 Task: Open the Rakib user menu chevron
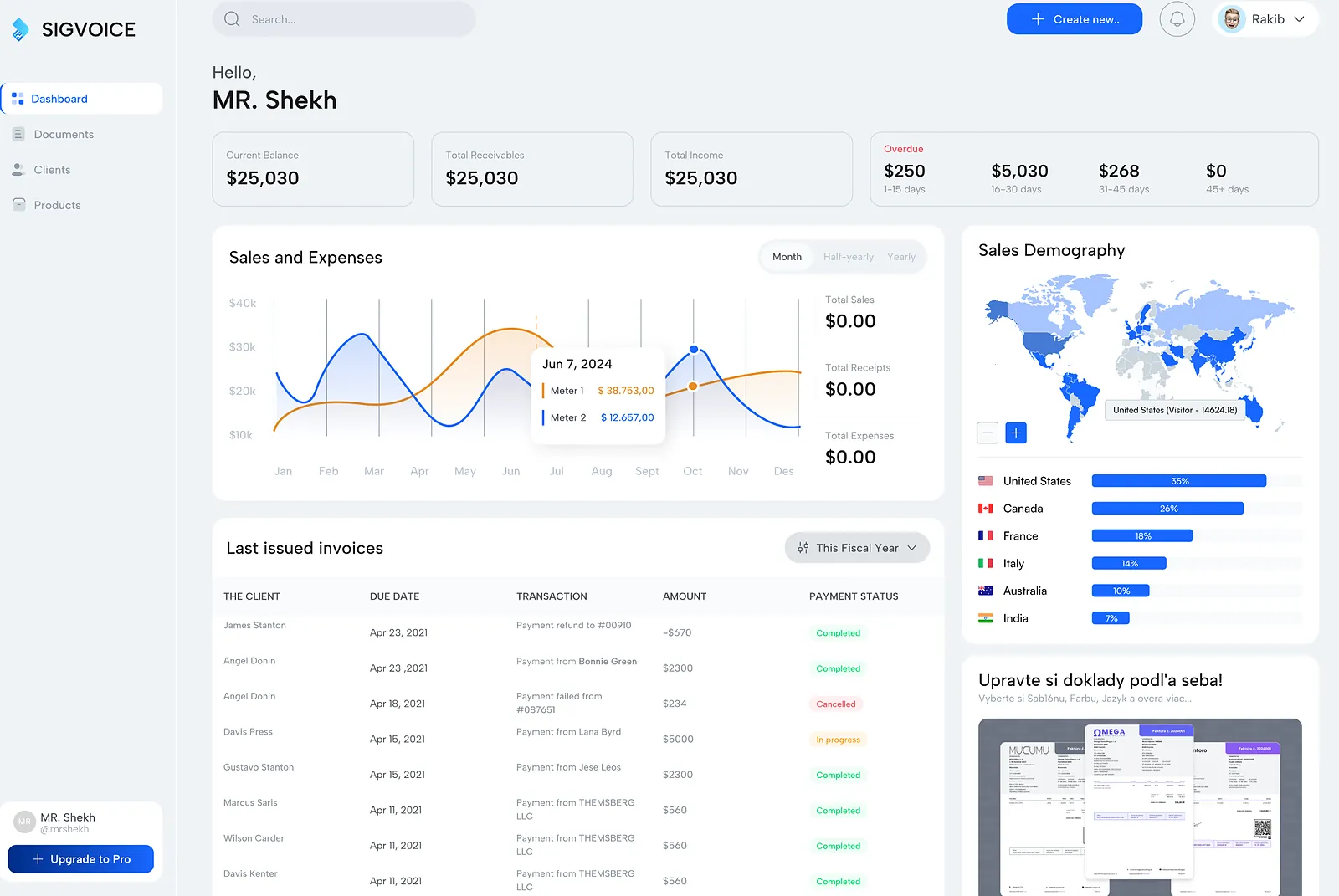[x=1299, y=19]
